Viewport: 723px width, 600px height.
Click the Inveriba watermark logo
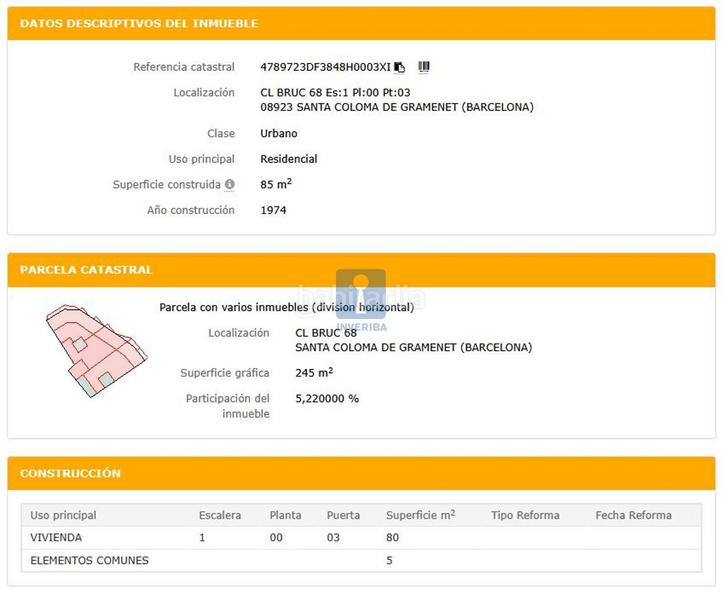click(361, 295)
